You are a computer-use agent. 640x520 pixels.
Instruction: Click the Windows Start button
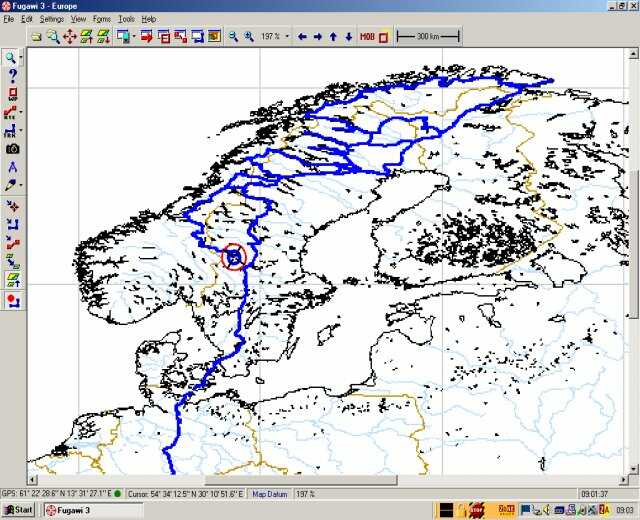point(19,510)
